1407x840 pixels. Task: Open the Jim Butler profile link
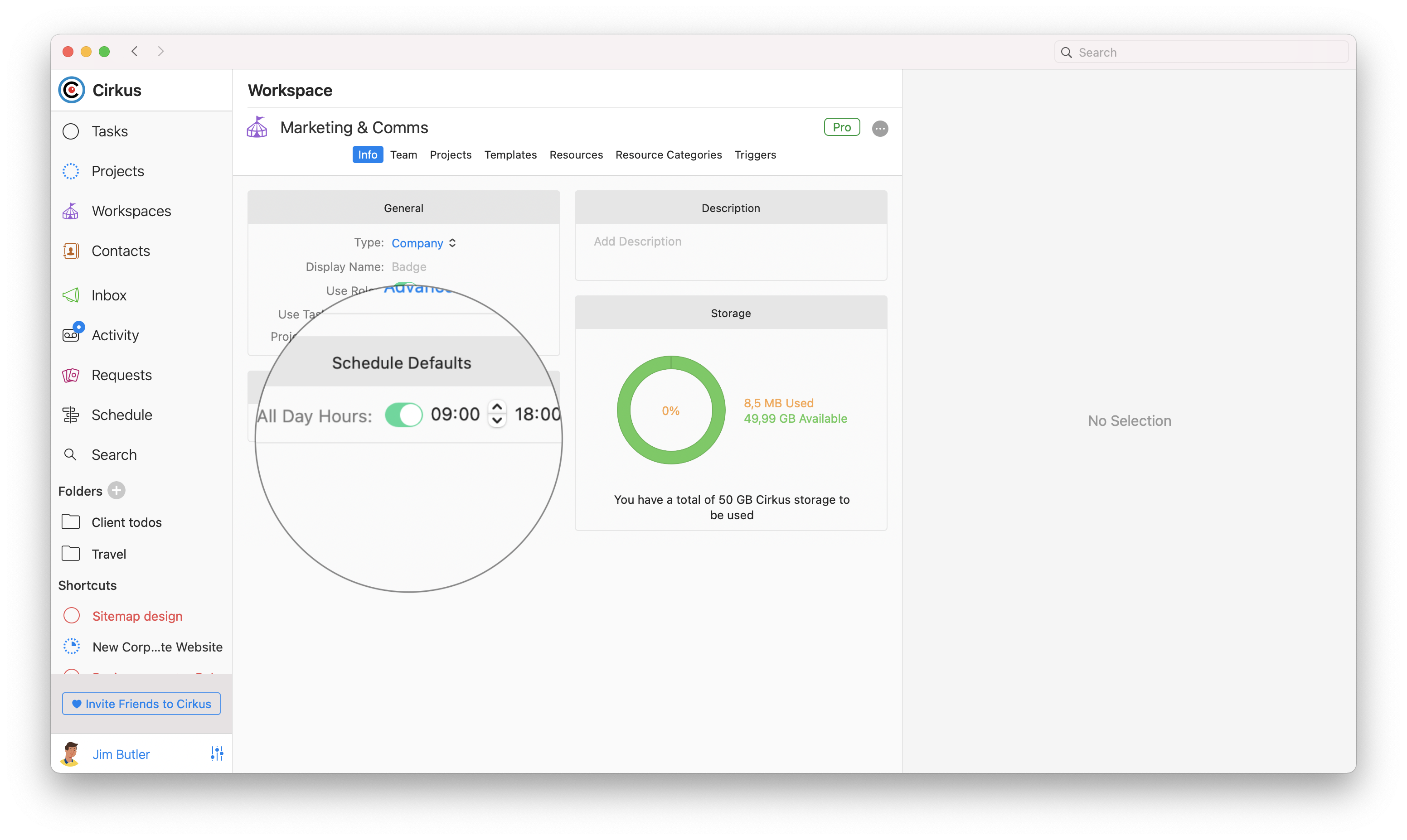coord(121,754)
